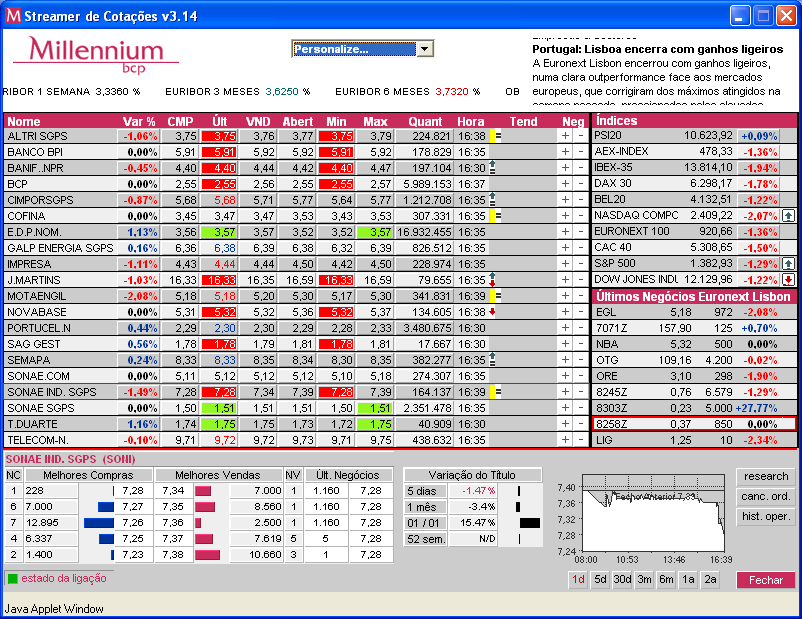Click the minus button for SONAE SGPS

(581, 408)
